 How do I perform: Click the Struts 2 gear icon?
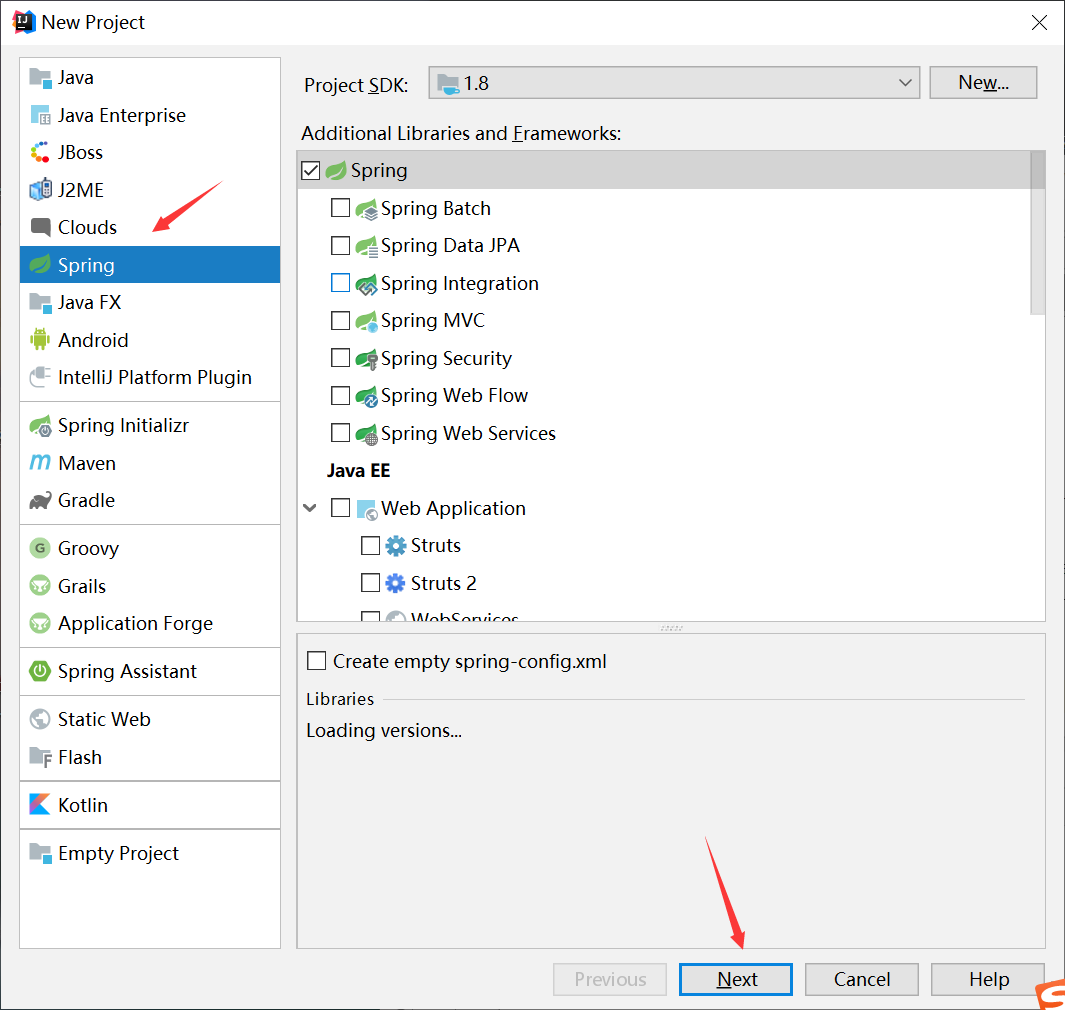395,583
